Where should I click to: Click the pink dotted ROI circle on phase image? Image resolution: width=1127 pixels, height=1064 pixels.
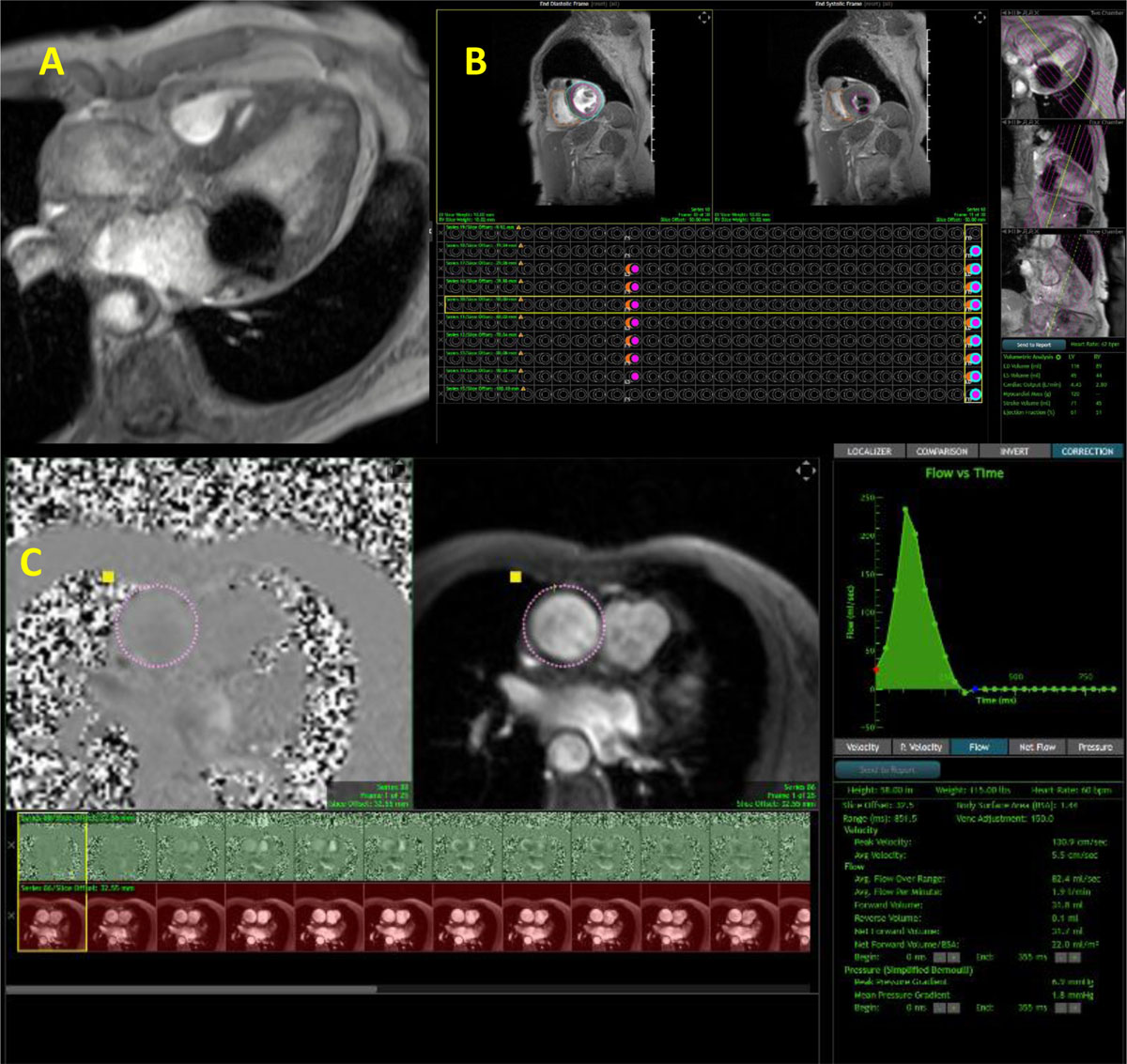(158, 625)
